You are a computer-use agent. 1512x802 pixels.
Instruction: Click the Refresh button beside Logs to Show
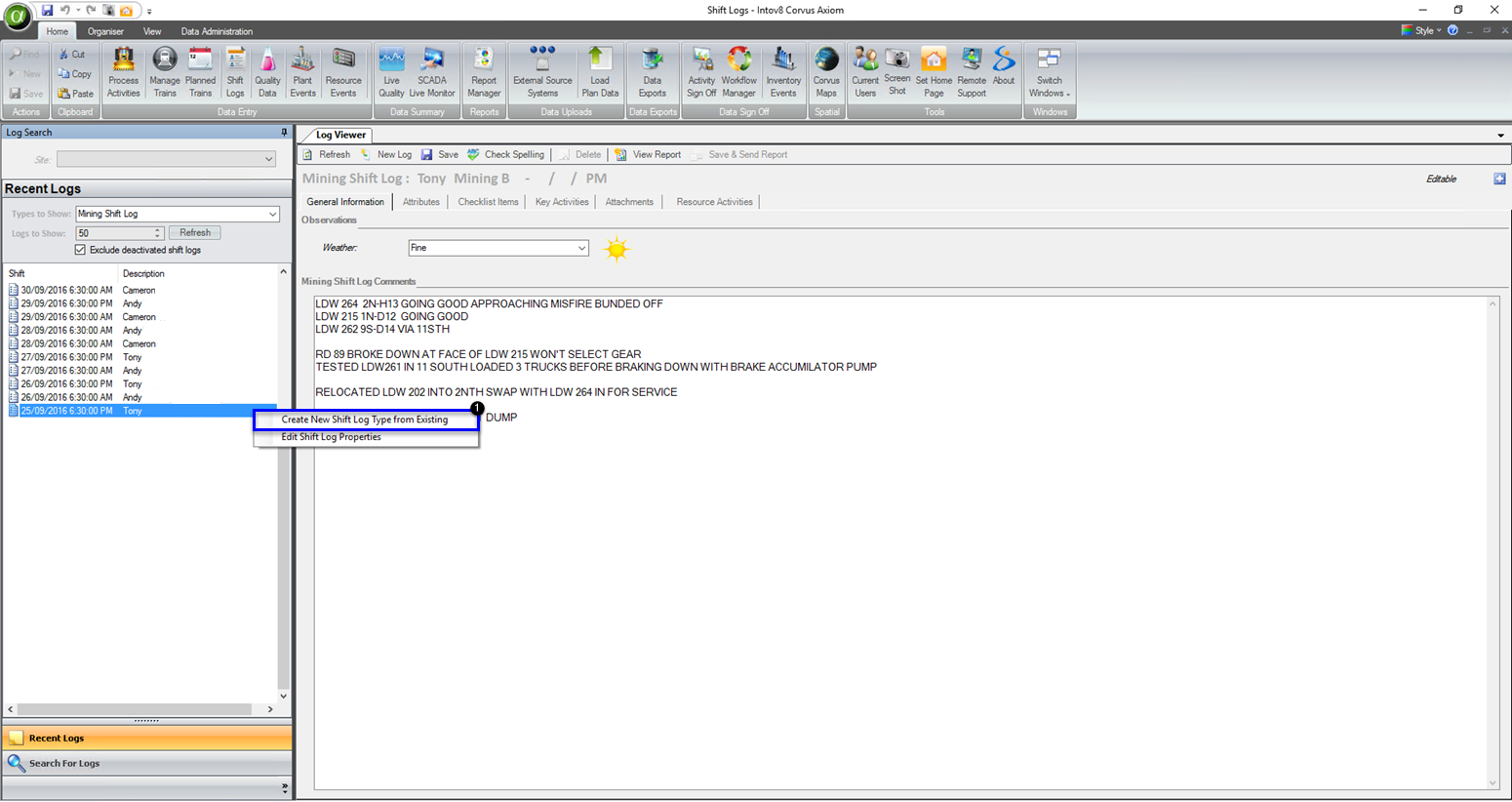[195, 233]
